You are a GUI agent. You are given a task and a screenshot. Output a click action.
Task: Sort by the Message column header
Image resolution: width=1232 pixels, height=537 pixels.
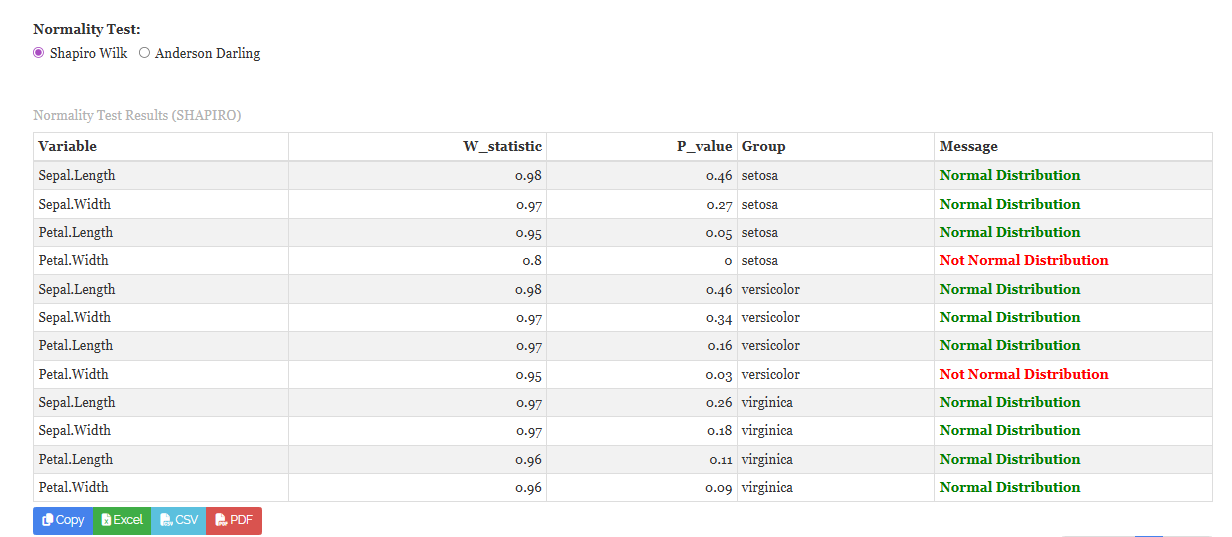[x=1073, y=146]
